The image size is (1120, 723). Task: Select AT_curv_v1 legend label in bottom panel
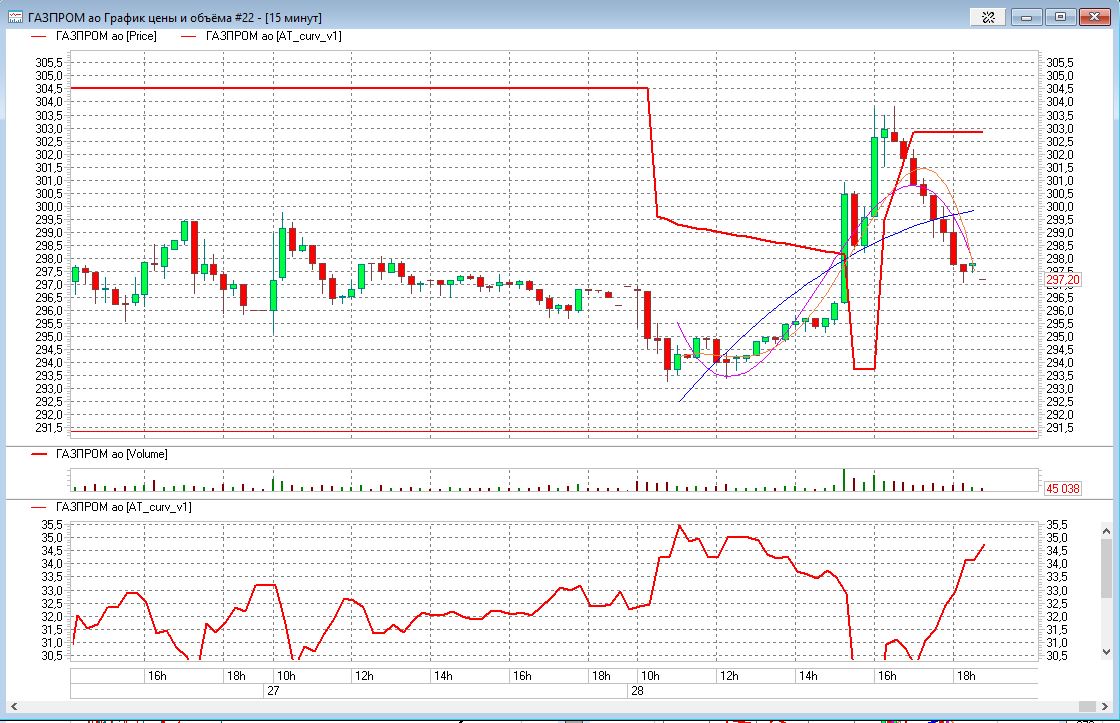(x=124, y=507)
